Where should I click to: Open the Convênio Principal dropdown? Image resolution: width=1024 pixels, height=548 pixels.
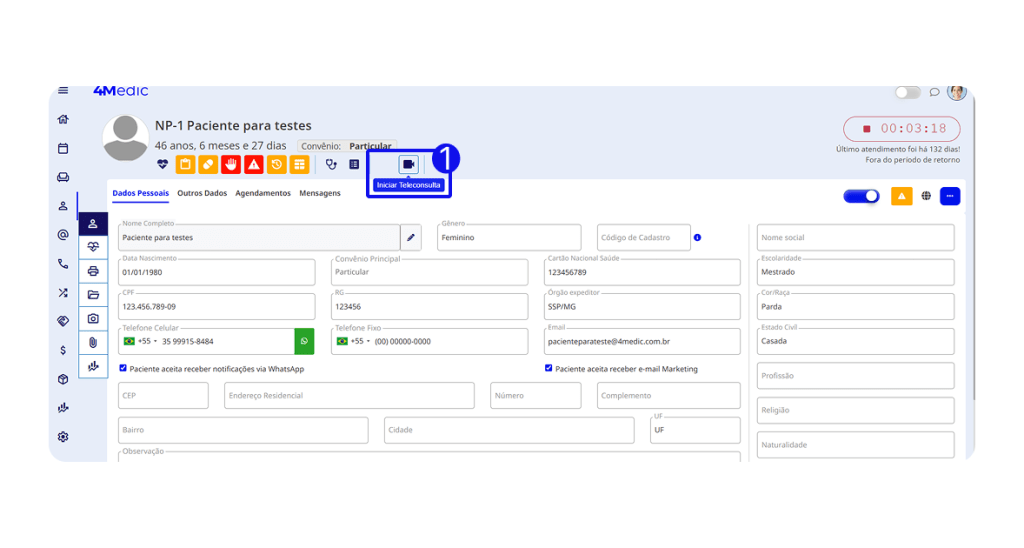[x=430, y=272]
